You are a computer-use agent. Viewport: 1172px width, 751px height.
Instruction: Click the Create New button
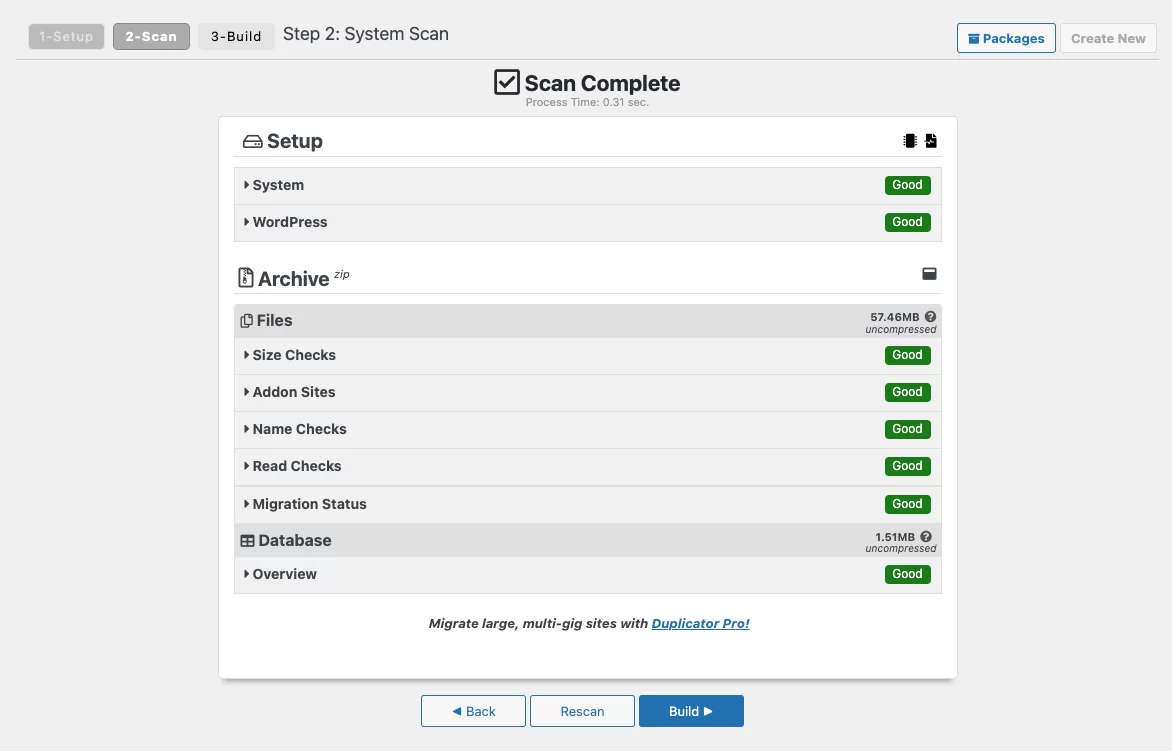pos(1108,38)
